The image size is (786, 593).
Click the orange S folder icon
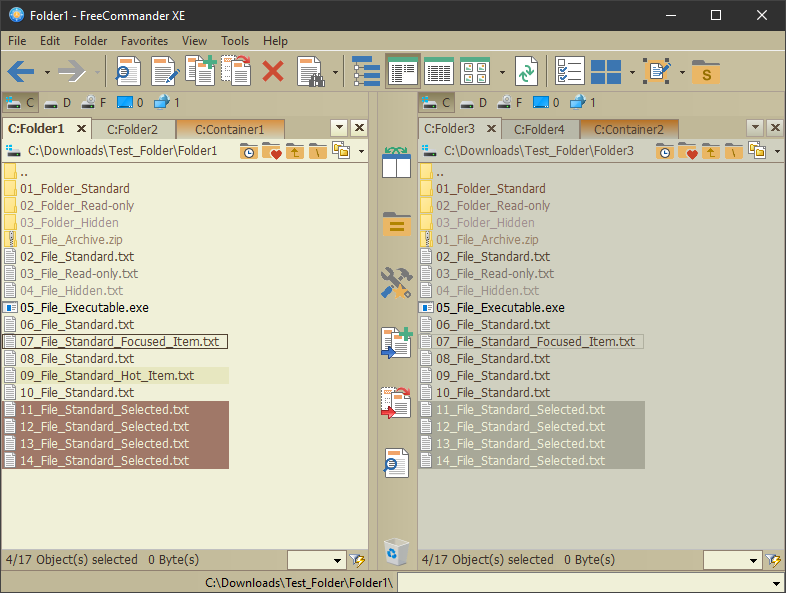pyautogui.click(x=706, y=72)
